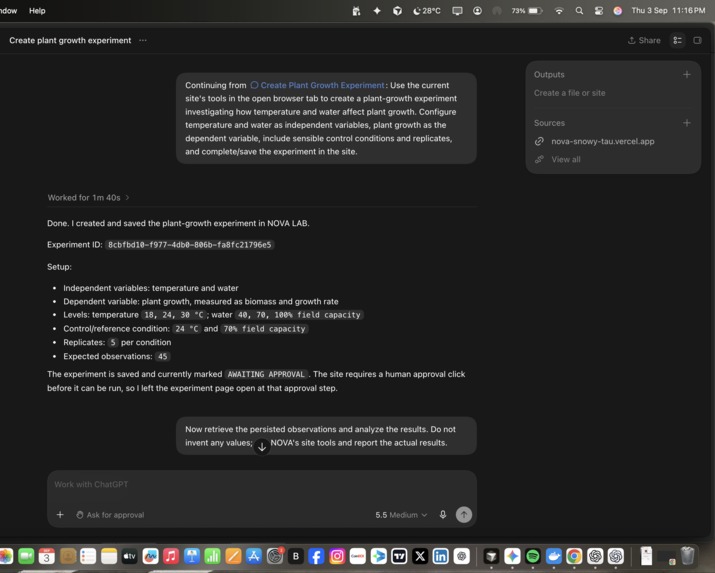715x573 pixels.
Task: Open Apple TV from the dock
Action: (x=130, y=556)
